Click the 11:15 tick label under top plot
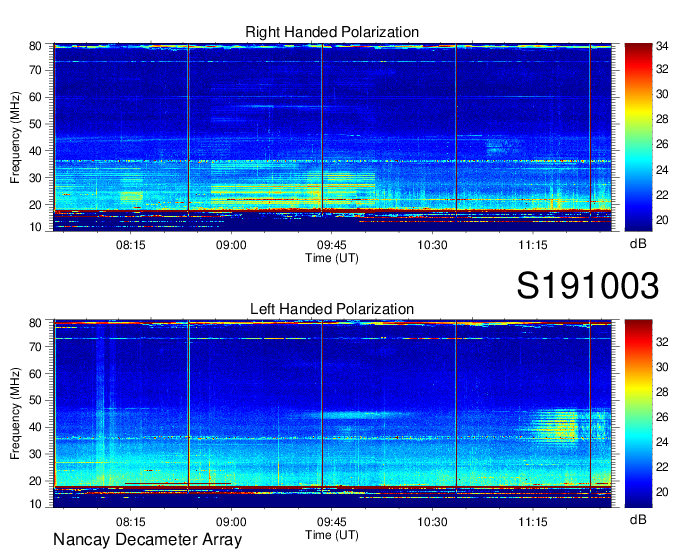The height and width of the screenshot is (552, 680). pyautogui.click(x=533, y=245)
